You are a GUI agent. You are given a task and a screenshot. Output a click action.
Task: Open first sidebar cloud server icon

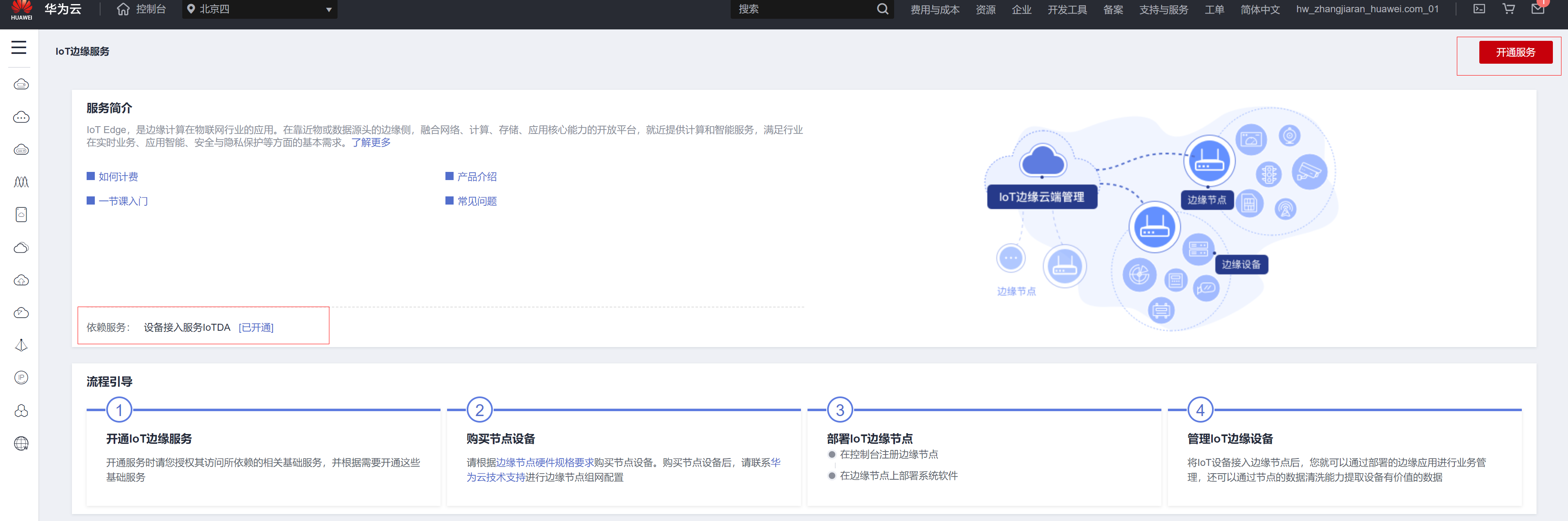click(x=21, y=84)
